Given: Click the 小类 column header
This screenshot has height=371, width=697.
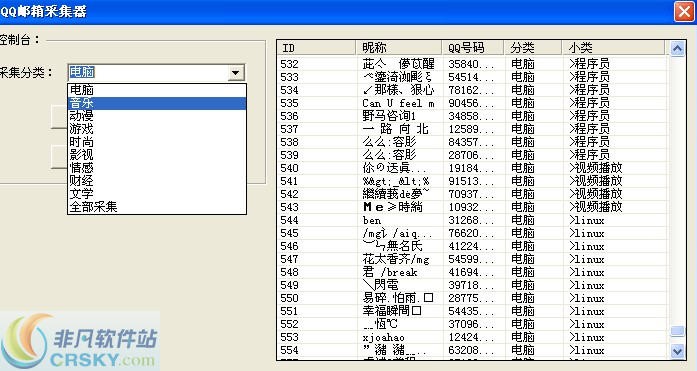Looking at the screenshot, I should (613, 48).
